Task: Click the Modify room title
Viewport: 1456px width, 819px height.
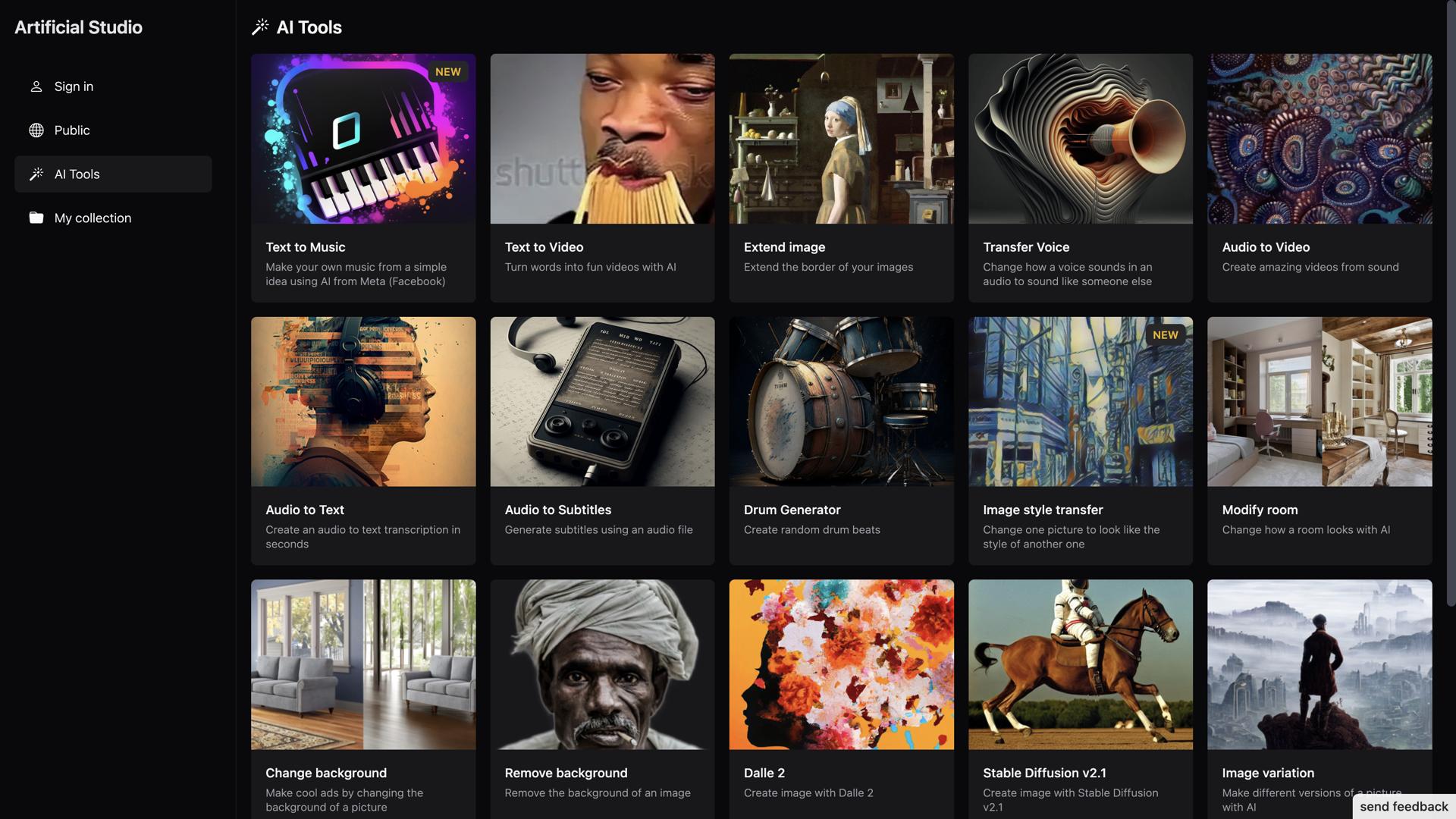Action: click(1260, 510)
